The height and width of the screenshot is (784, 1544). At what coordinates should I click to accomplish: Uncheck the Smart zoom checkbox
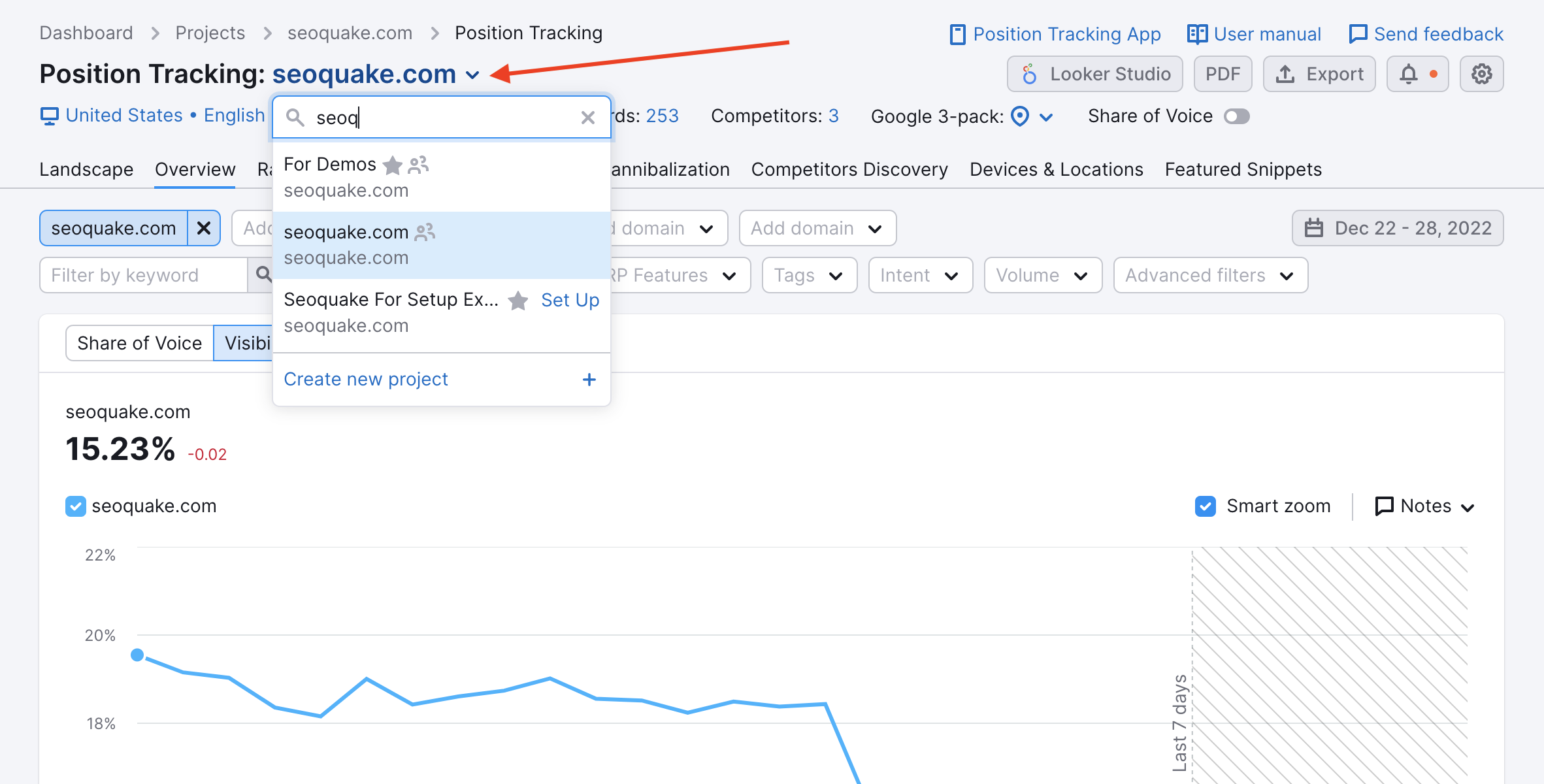1206,506
